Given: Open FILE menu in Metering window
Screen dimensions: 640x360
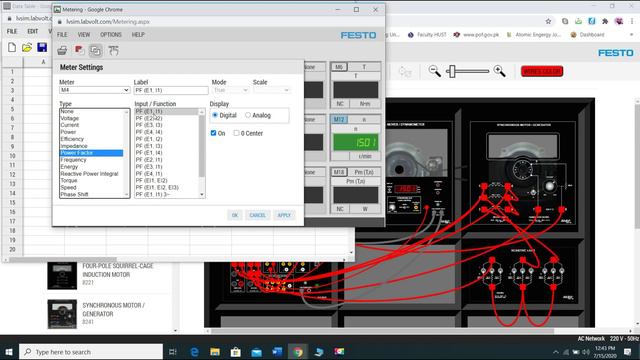Looking at the screenshot, I should (x=62, y=35).
